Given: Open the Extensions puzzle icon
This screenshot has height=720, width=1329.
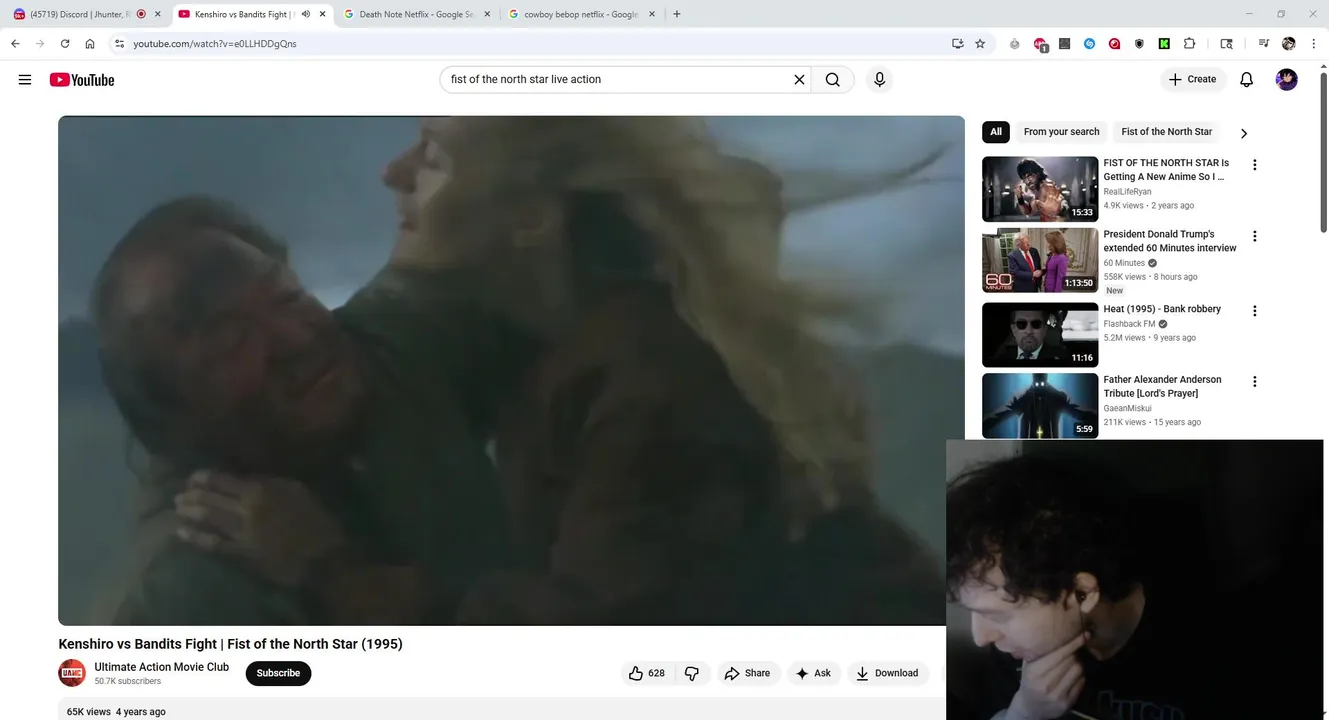Looking at the screenshot, I should pyautogui.click(x=1189, y=44).
